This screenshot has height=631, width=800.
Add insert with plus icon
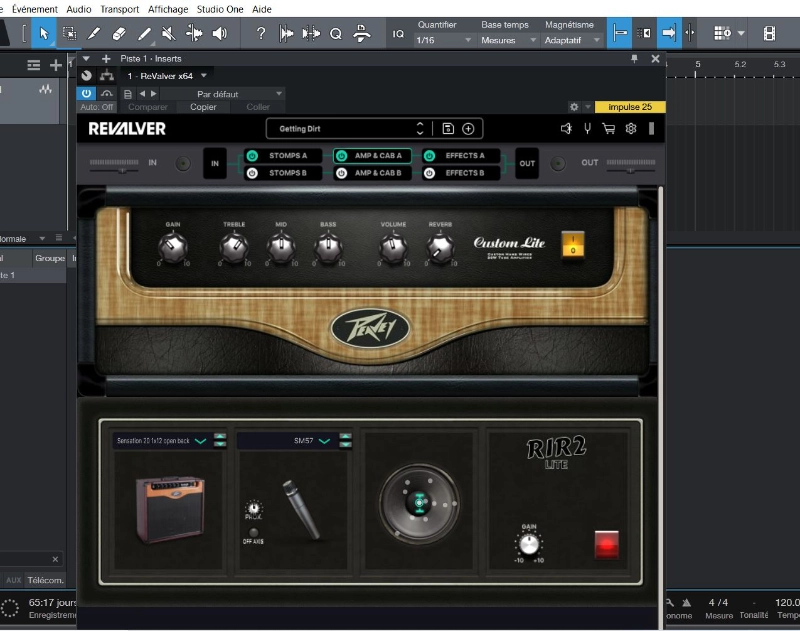106,59
